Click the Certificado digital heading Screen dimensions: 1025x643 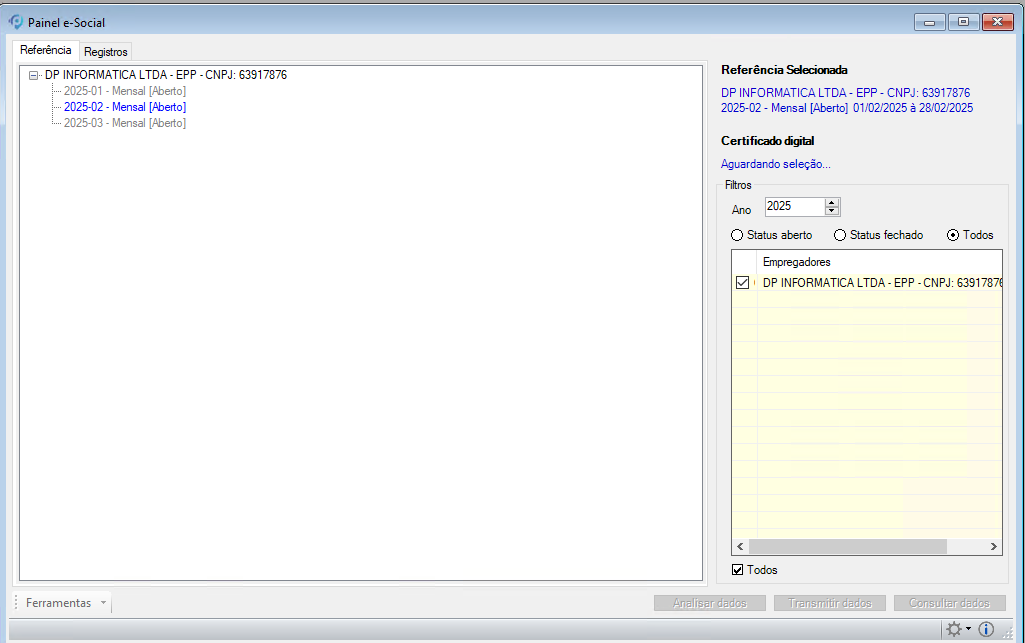click(767, 140)
